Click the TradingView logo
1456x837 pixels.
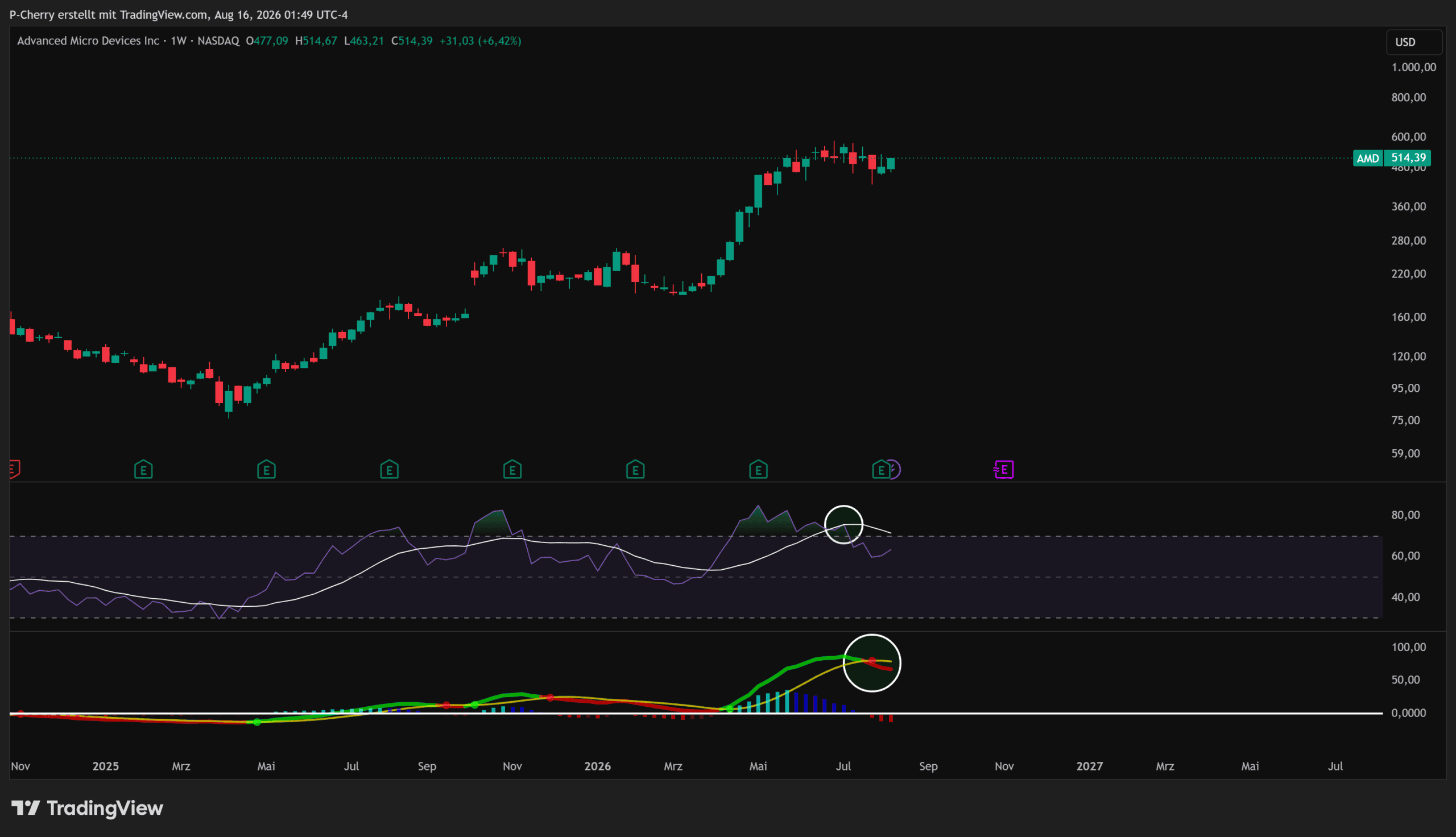tap(88, 808)
